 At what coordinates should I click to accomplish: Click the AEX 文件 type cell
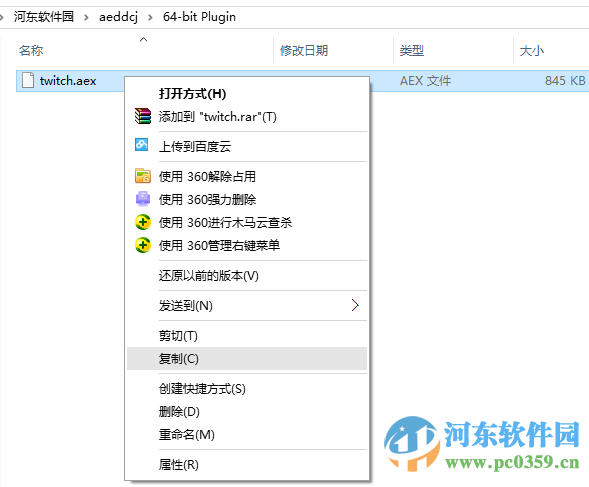click(425, 81)
